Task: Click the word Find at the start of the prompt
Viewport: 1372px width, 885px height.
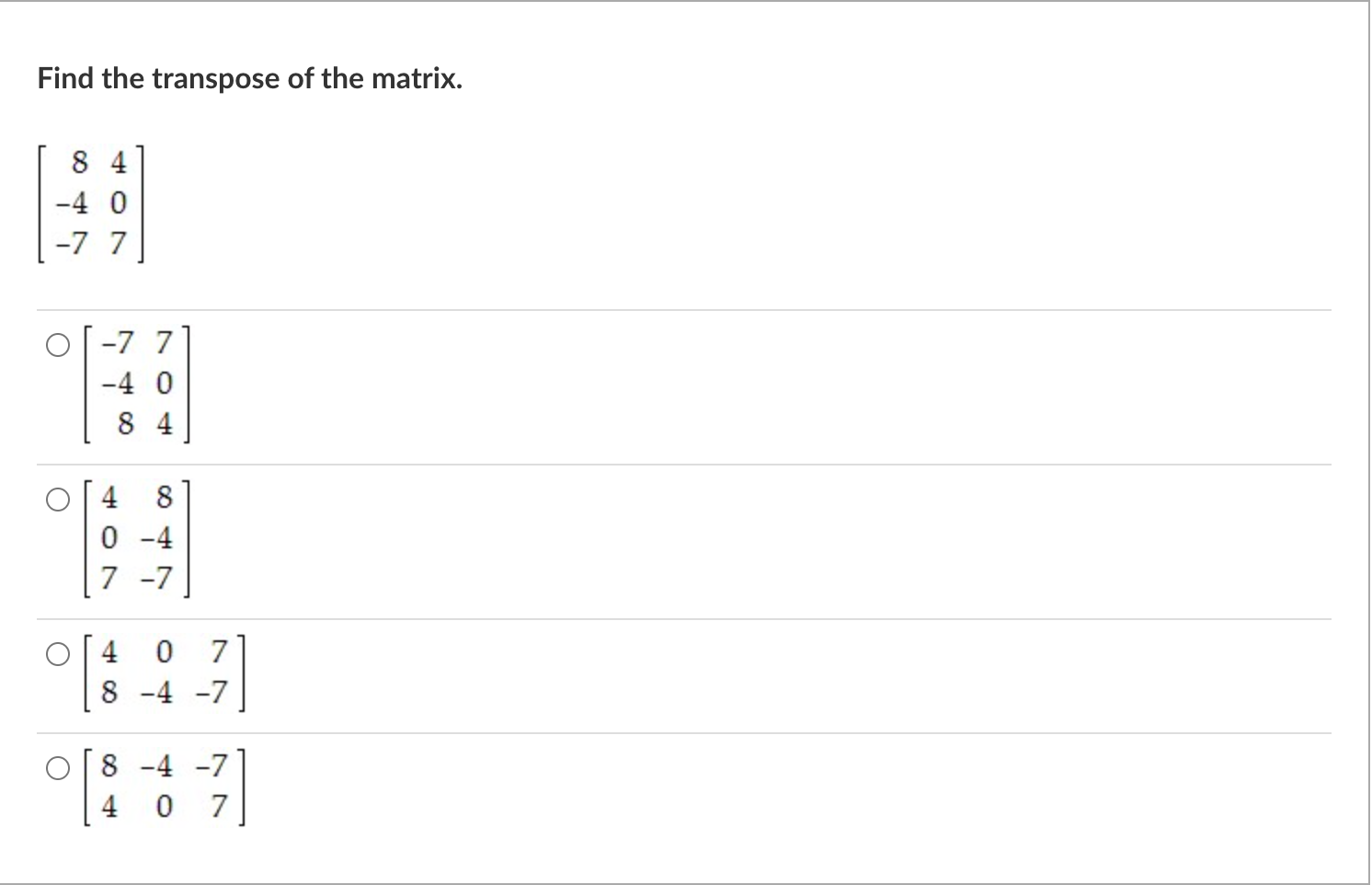Action: [x=66, y=79]
